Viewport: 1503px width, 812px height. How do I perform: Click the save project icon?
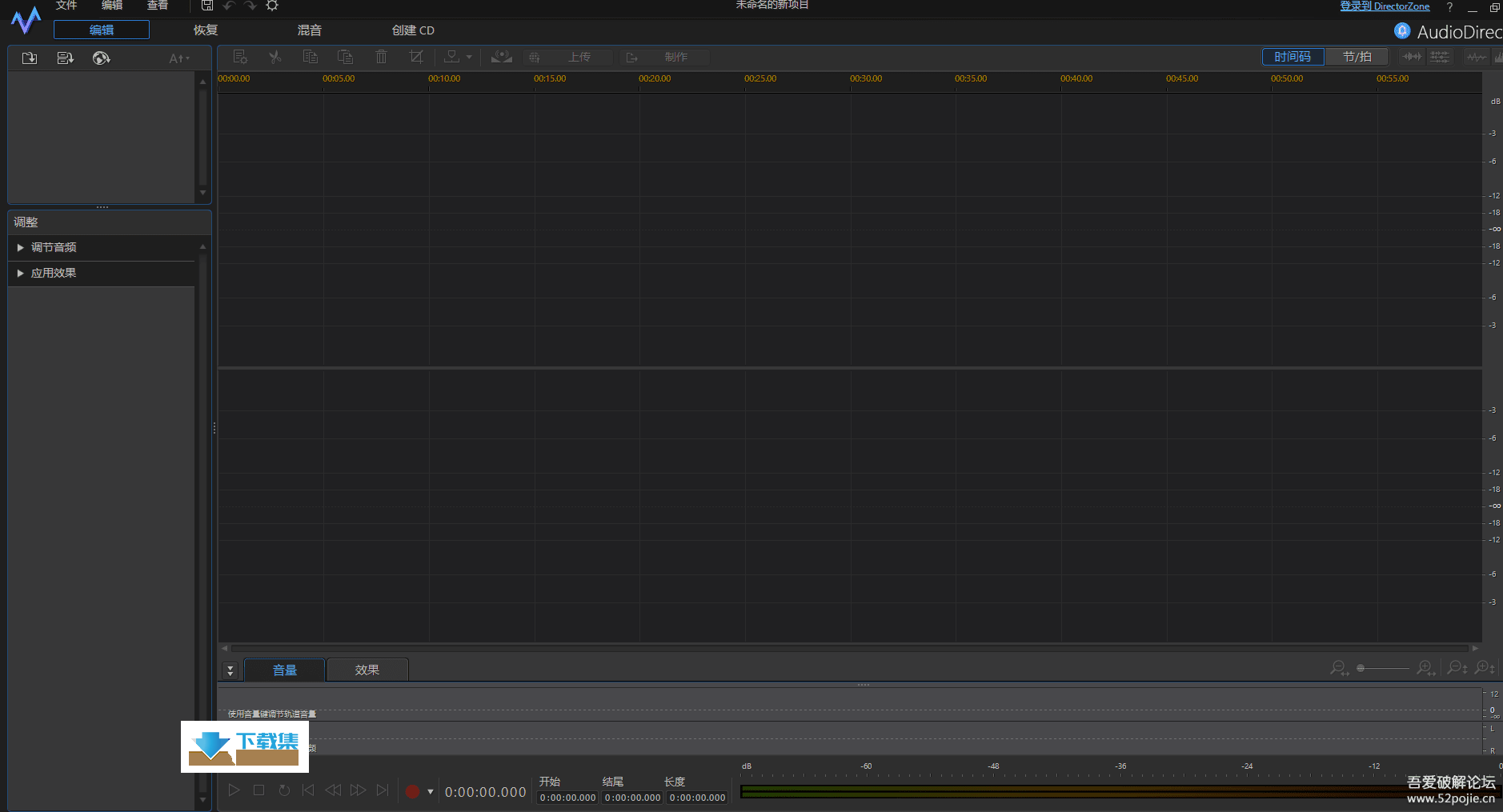[207, 6]
